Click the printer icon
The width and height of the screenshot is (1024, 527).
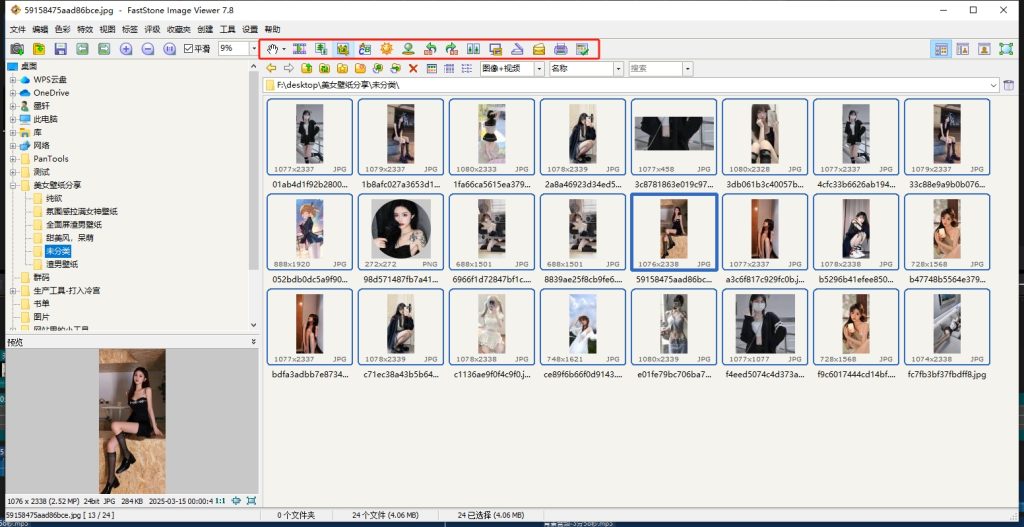pyautogui.click(x=560, y=48)
